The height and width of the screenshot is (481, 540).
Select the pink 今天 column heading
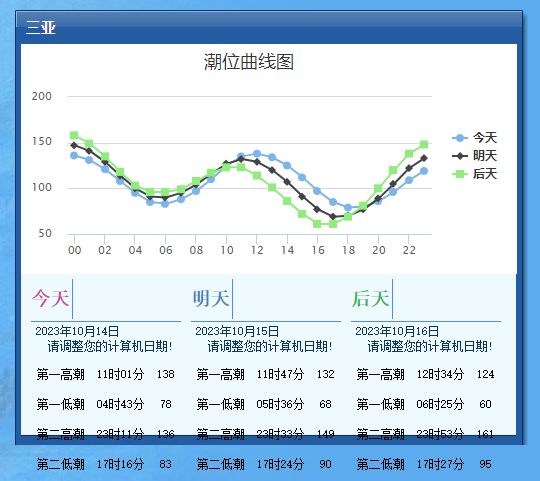(x=51, y=298)
